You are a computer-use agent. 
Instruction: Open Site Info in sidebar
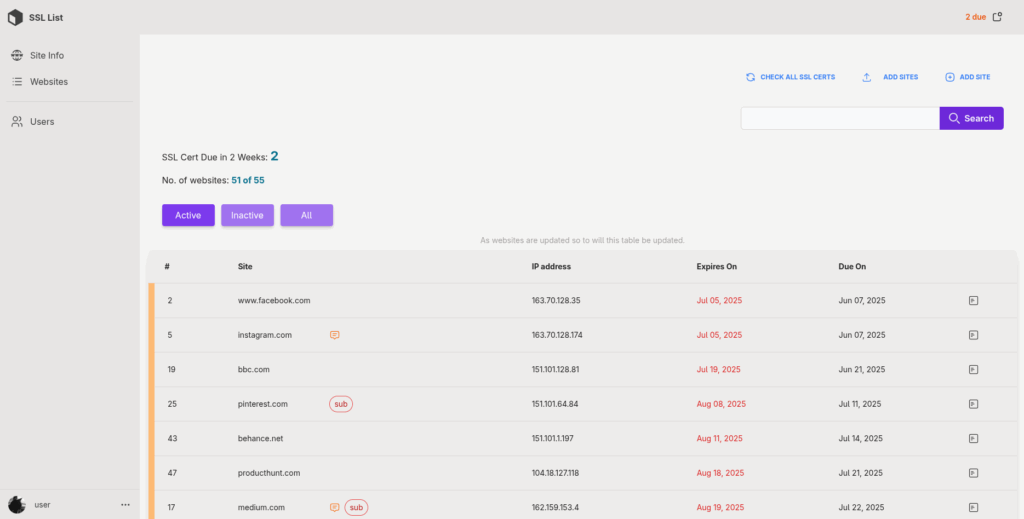pyautogui.click(x=46, y=55)
